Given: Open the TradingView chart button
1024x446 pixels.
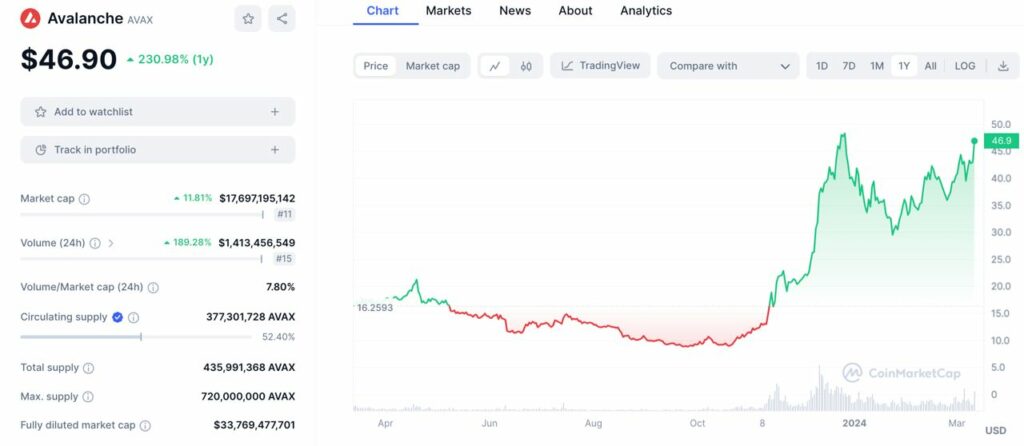Looking at the screenshot, I should click(x=601, y=66).
